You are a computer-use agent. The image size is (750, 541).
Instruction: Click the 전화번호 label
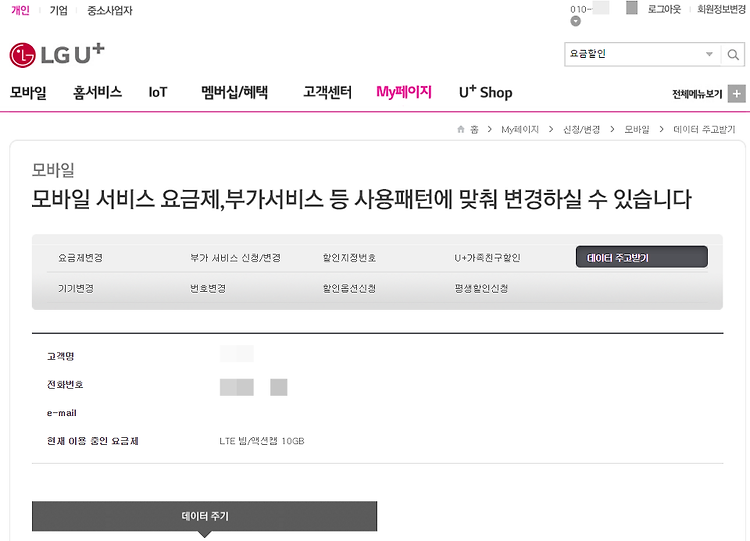pyautogui.click(x=65, y=384)
